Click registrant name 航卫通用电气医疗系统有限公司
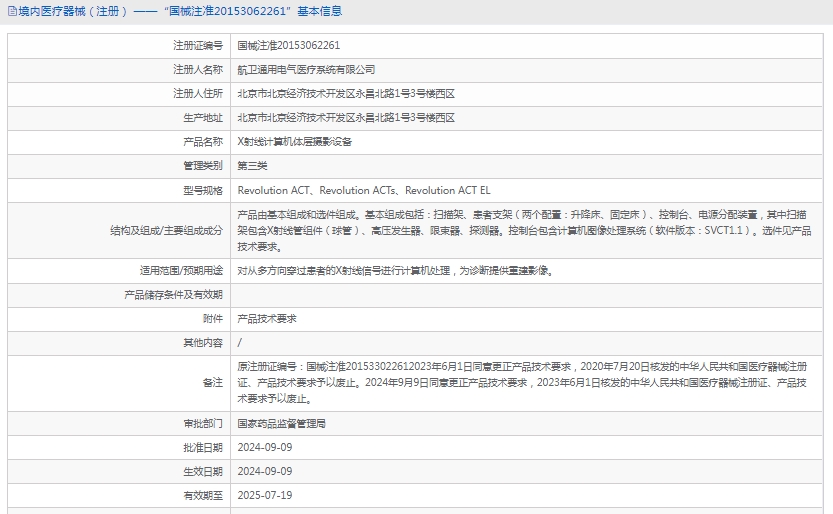 (306, 70)
